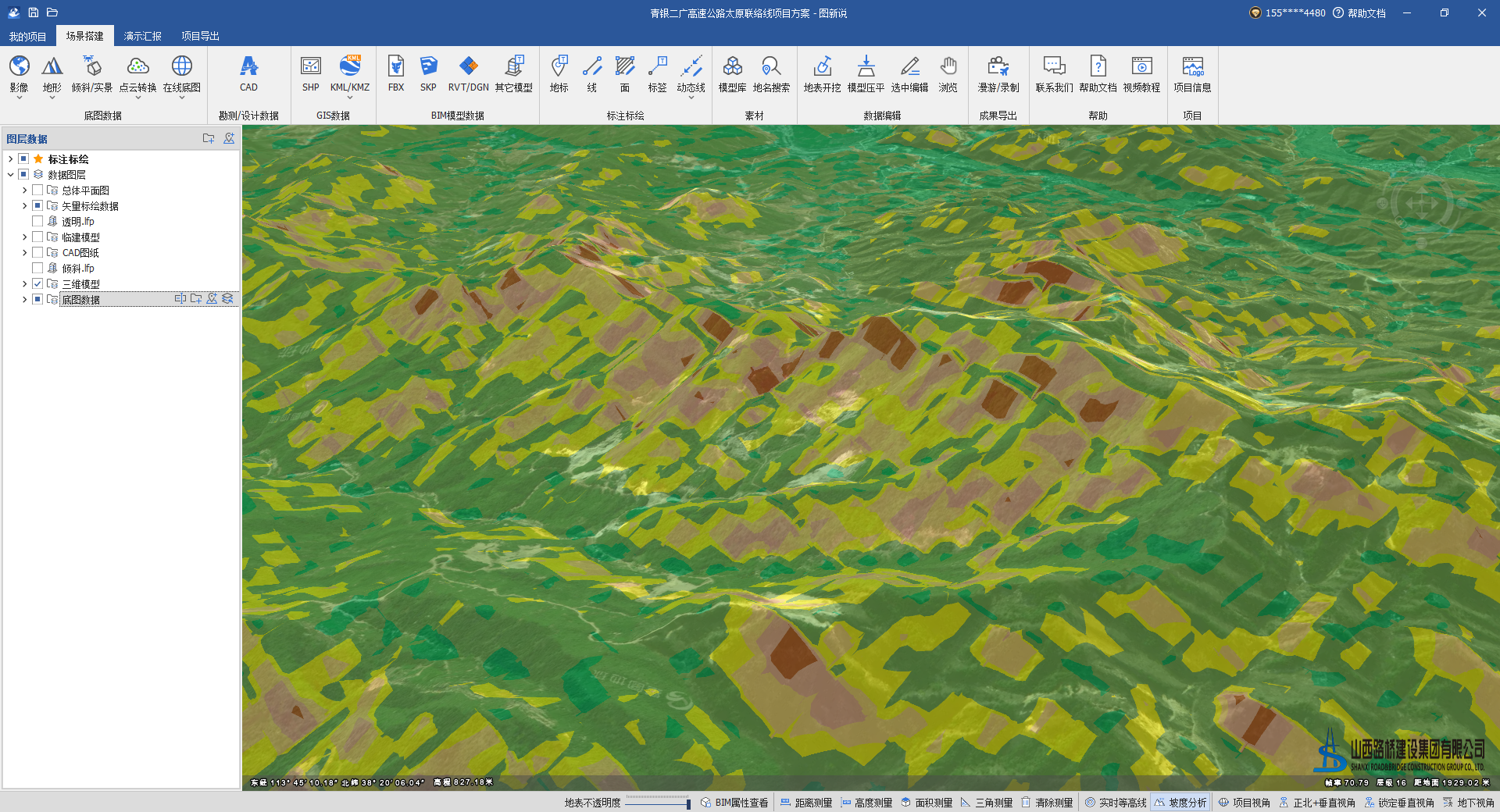Image resolution: width=1500 pixels, height=812 pixels.
Task: Adjust the 地表不透明度 opacity slider
Action: (x=687, y=803)
